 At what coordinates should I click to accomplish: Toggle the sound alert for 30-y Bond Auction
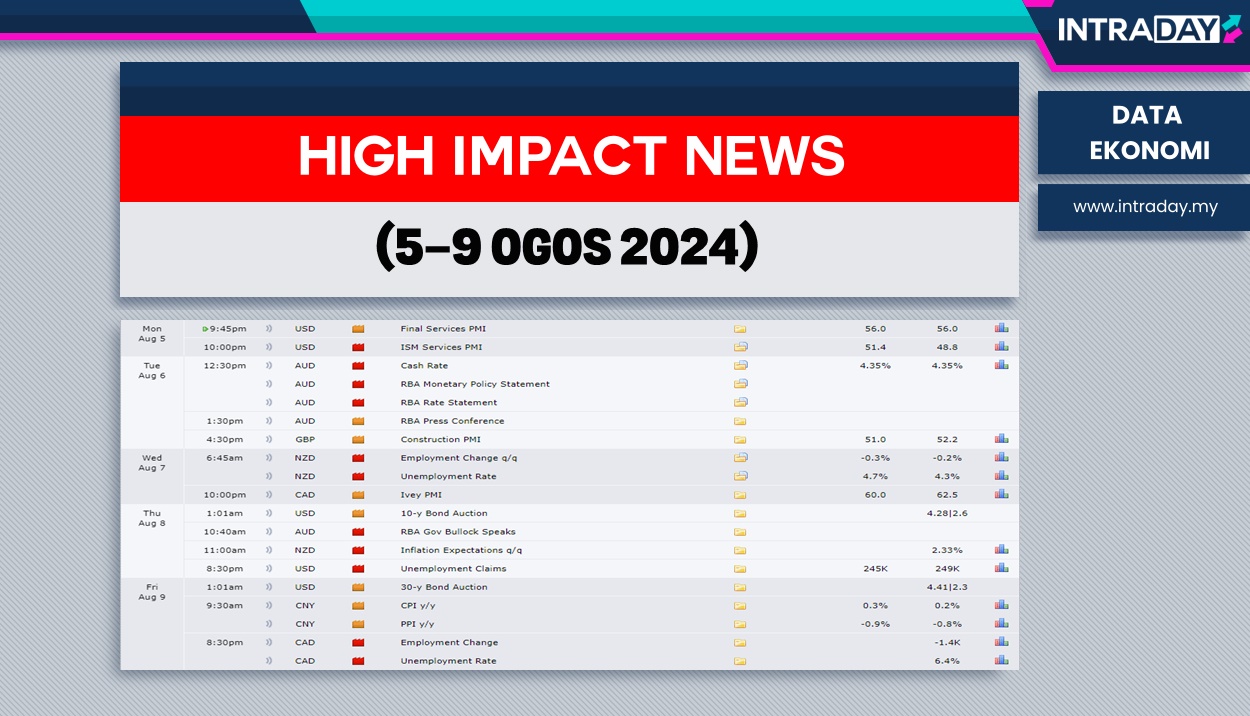(267, 587)
